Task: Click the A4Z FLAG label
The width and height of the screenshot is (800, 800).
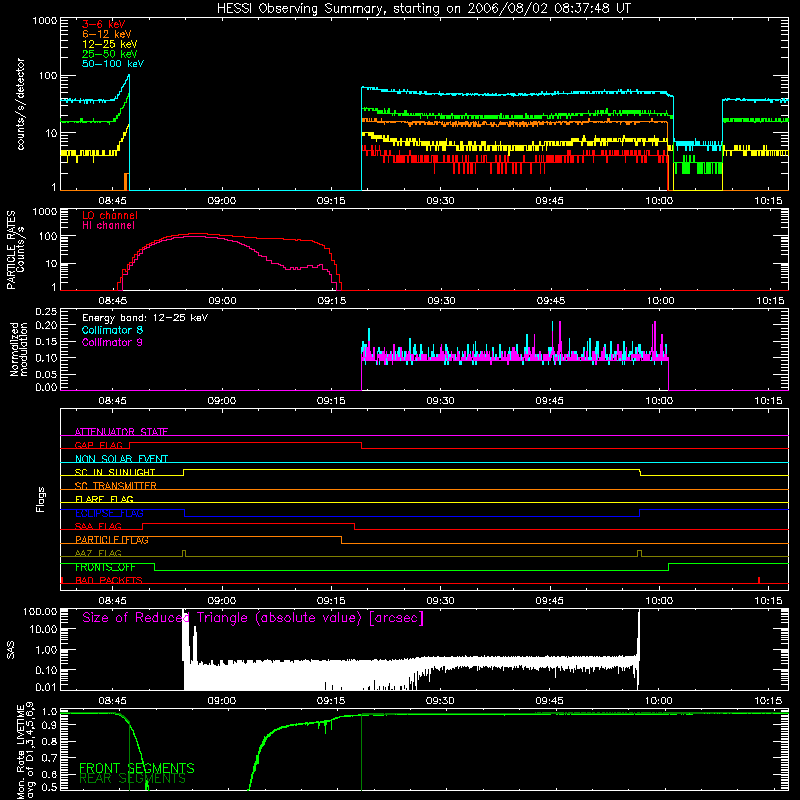Action: (x=98, y=554)
